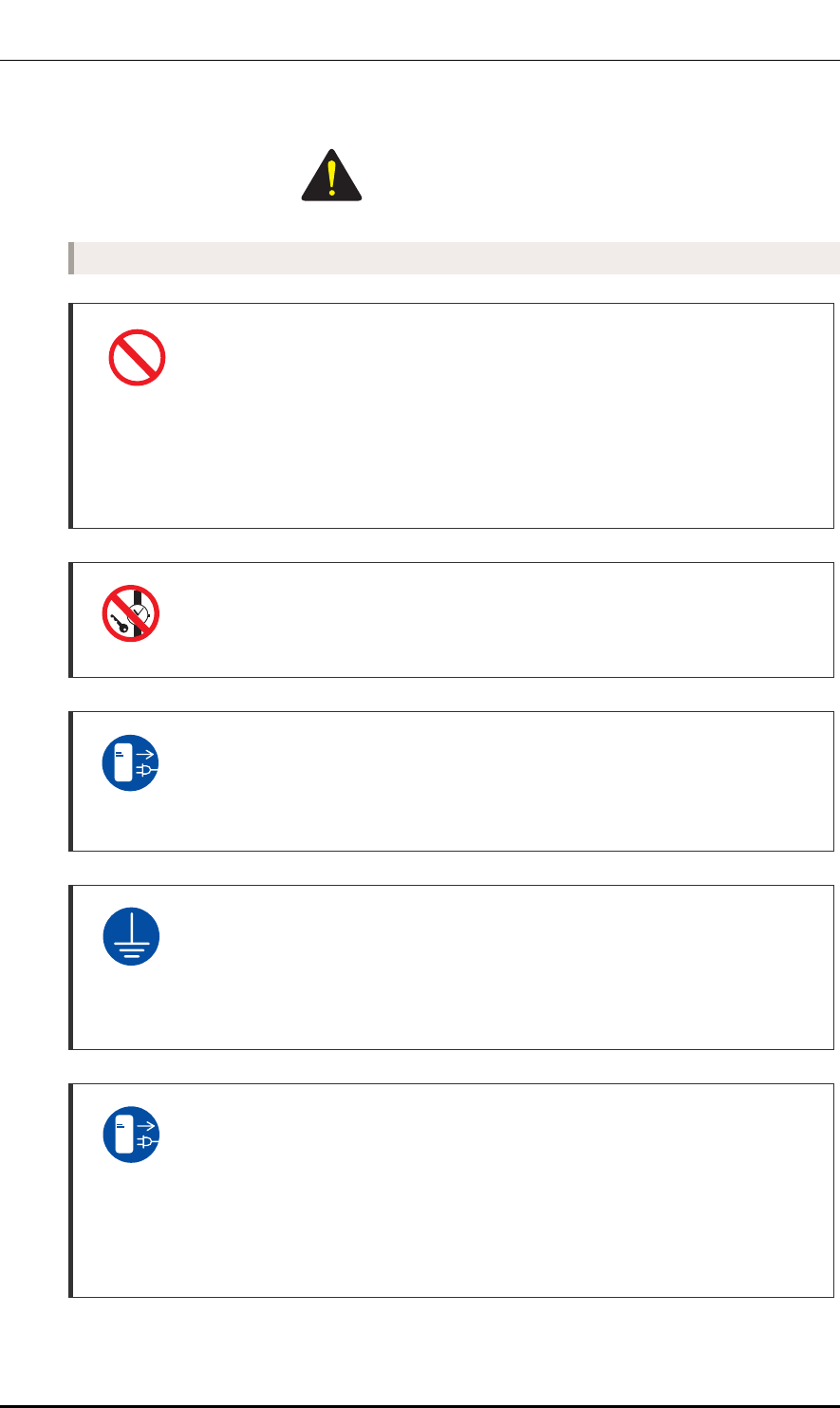Click inside the box beside the no-metal-objects icon

click(498, 619)
